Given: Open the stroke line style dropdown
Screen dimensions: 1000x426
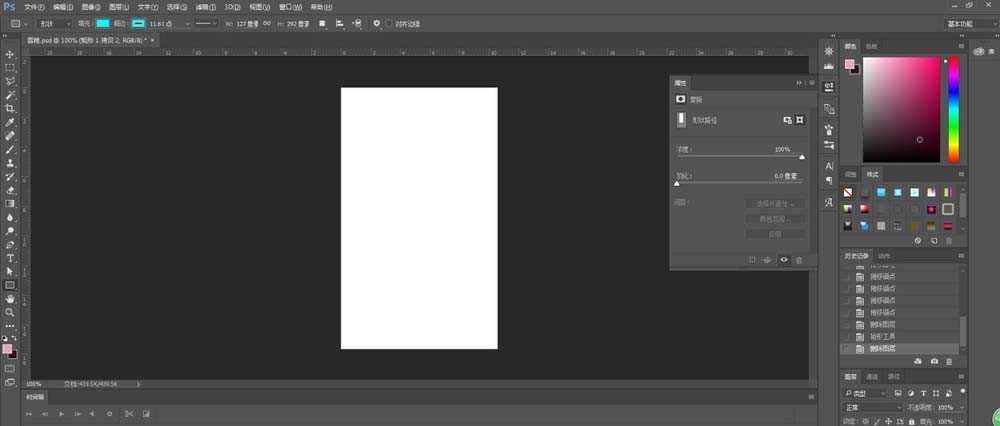Looking at the screenshot, I should point(206,23).
